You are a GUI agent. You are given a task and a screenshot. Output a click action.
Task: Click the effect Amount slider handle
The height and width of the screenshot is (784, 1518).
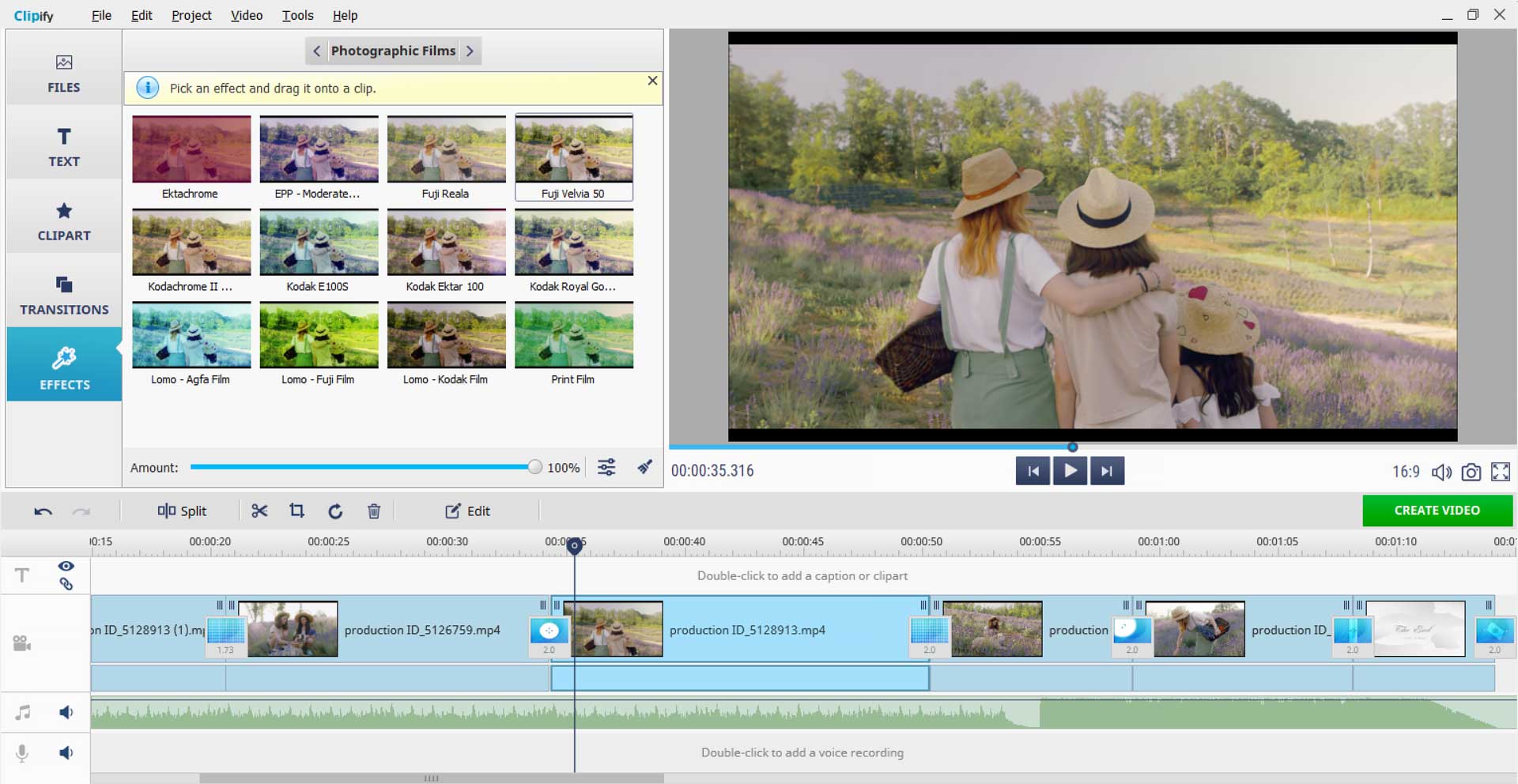[535, 467]
